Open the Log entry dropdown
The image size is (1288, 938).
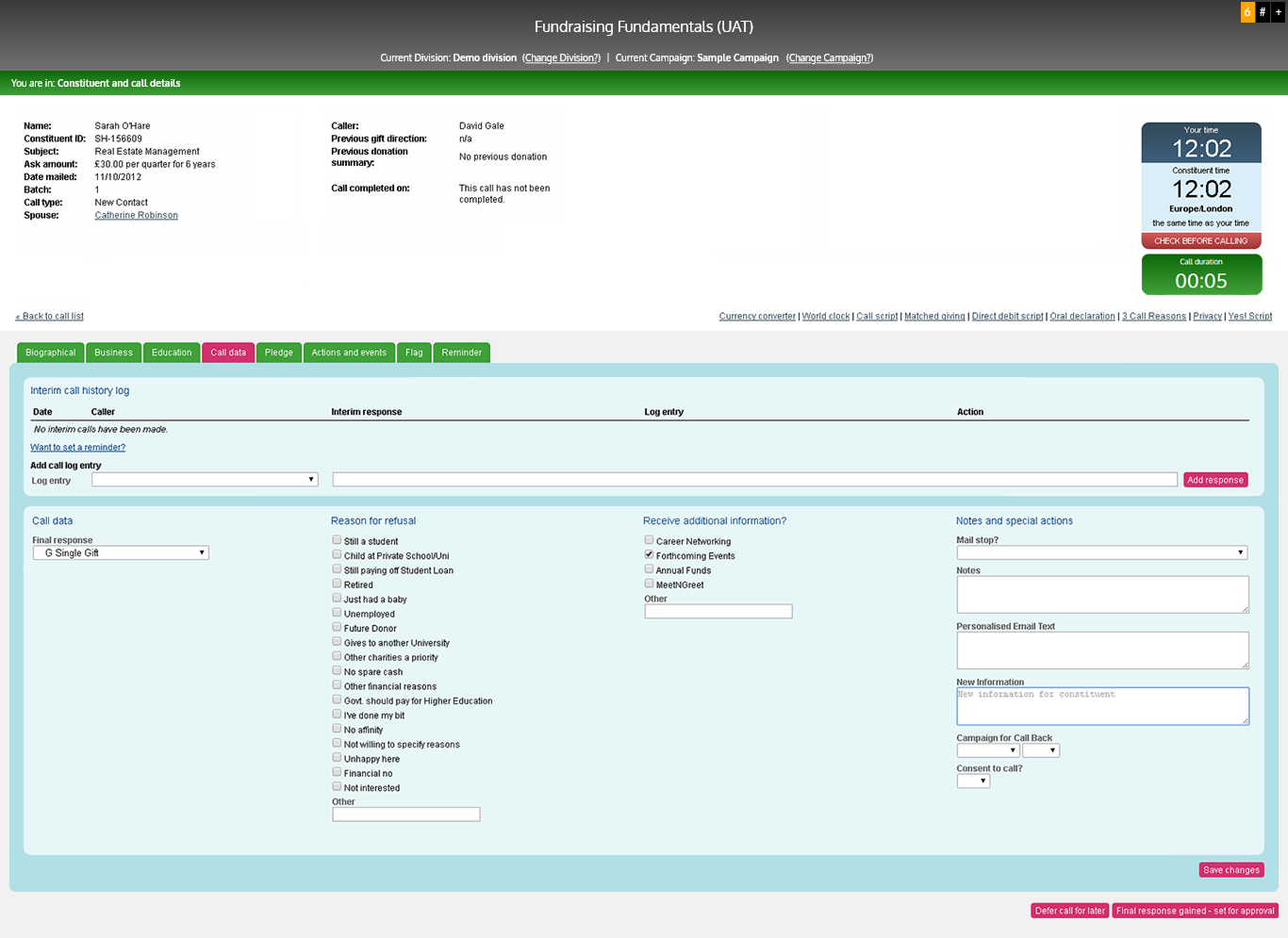[205, 480]
